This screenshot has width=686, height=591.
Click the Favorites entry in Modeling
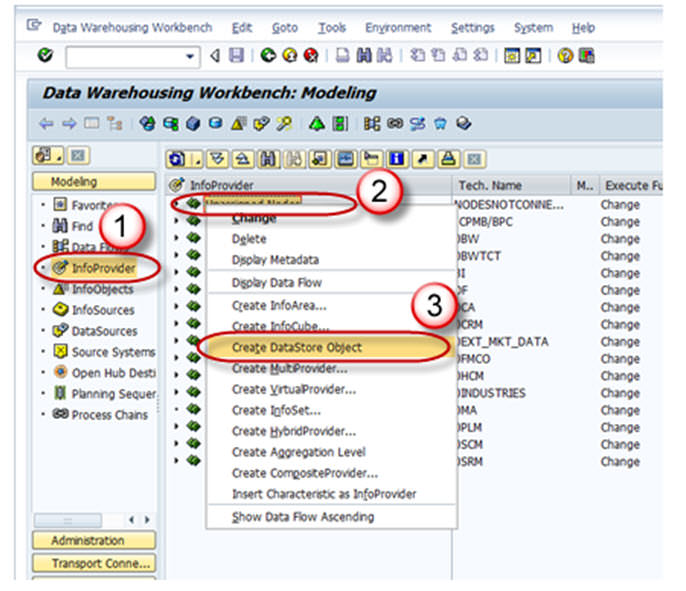click(x=96, y=205)
